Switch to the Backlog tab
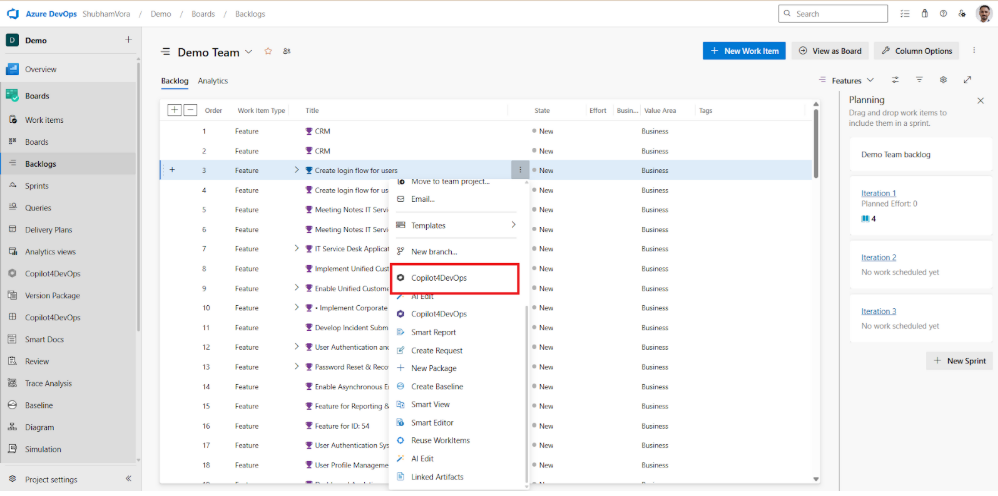Screen dimensions: 998x496 pyautogui.click(x=174, y=81)
